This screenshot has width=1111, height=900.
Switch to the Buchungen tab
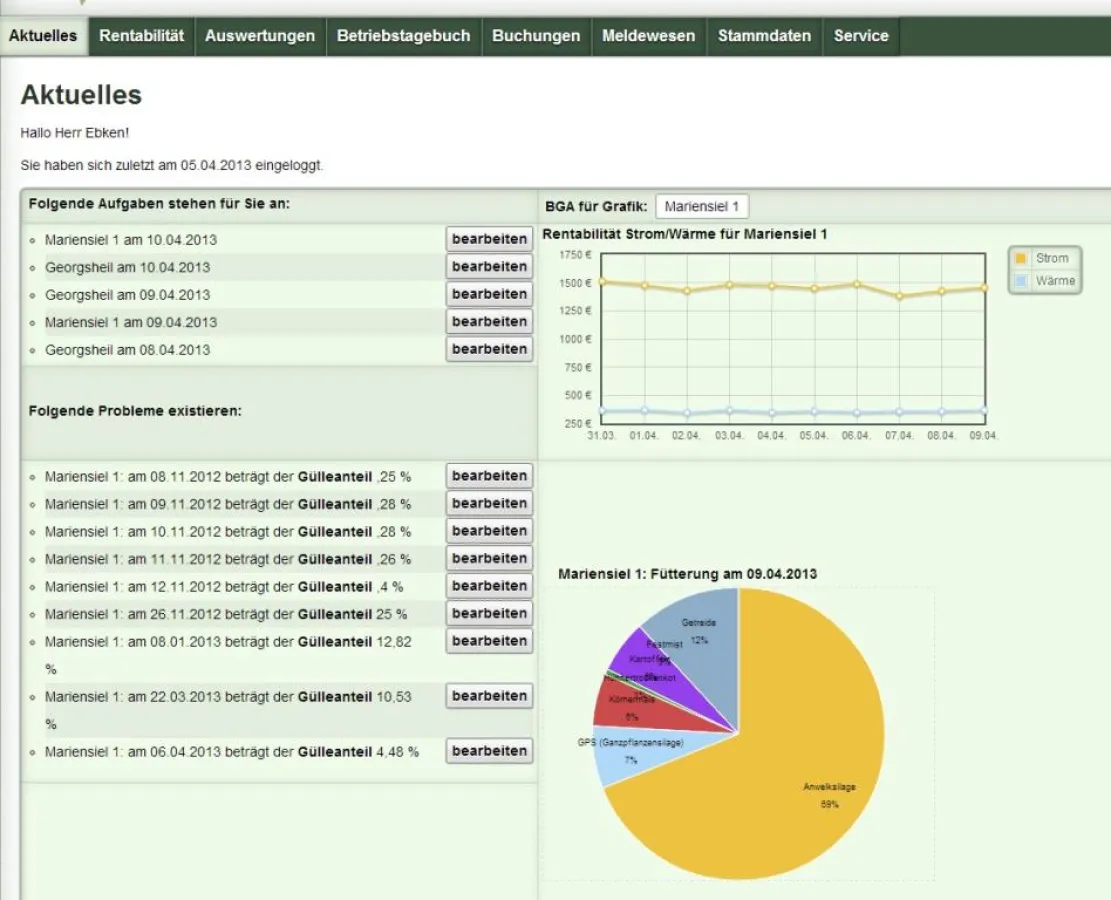coord(535,35)
